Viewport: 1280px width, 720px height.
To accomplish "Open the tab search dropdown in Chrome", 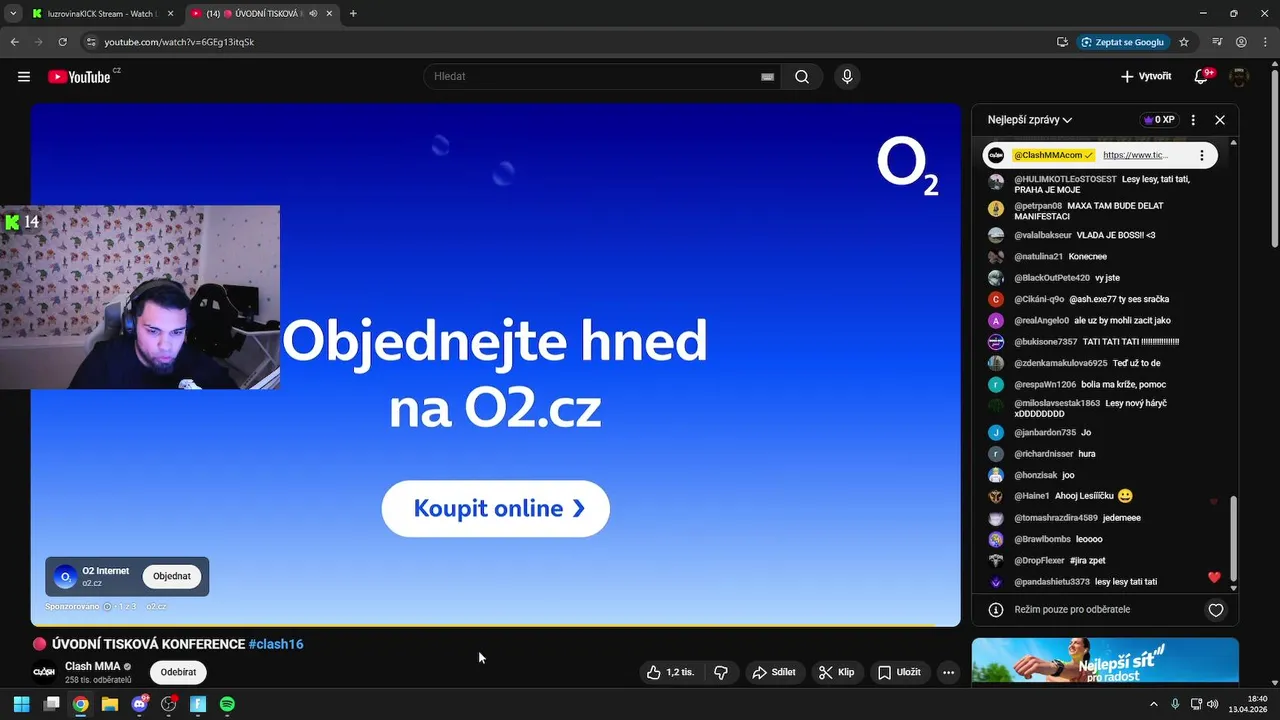I will 13,14.
